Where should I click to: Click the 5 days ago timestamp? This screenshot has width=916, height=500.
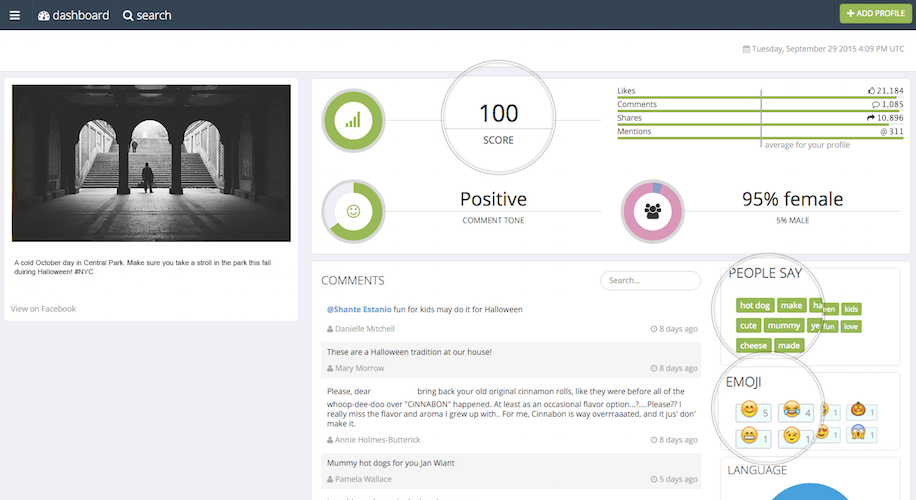tap(674, 479)
